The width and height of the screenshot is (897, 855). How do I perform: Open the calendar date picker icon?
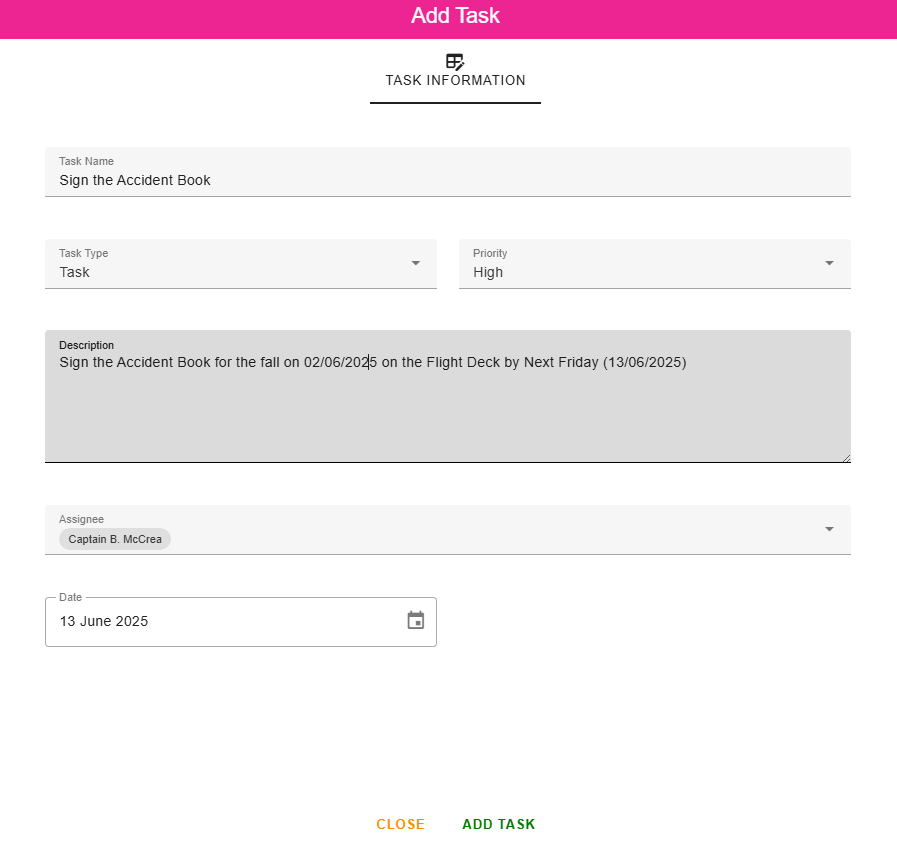[416, 621]
